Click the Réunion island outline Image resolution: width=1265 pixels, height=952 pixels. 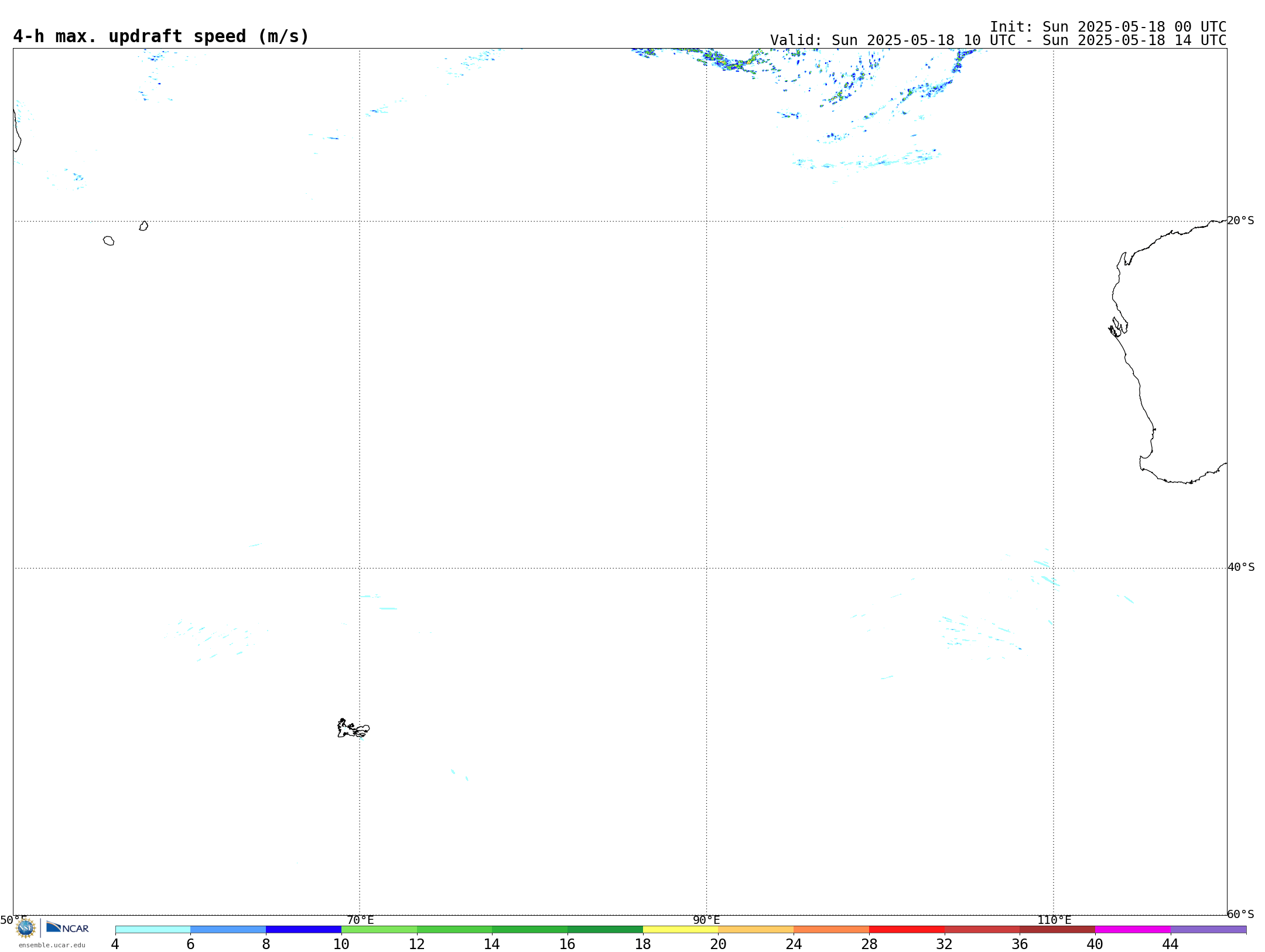pos(108,241)
